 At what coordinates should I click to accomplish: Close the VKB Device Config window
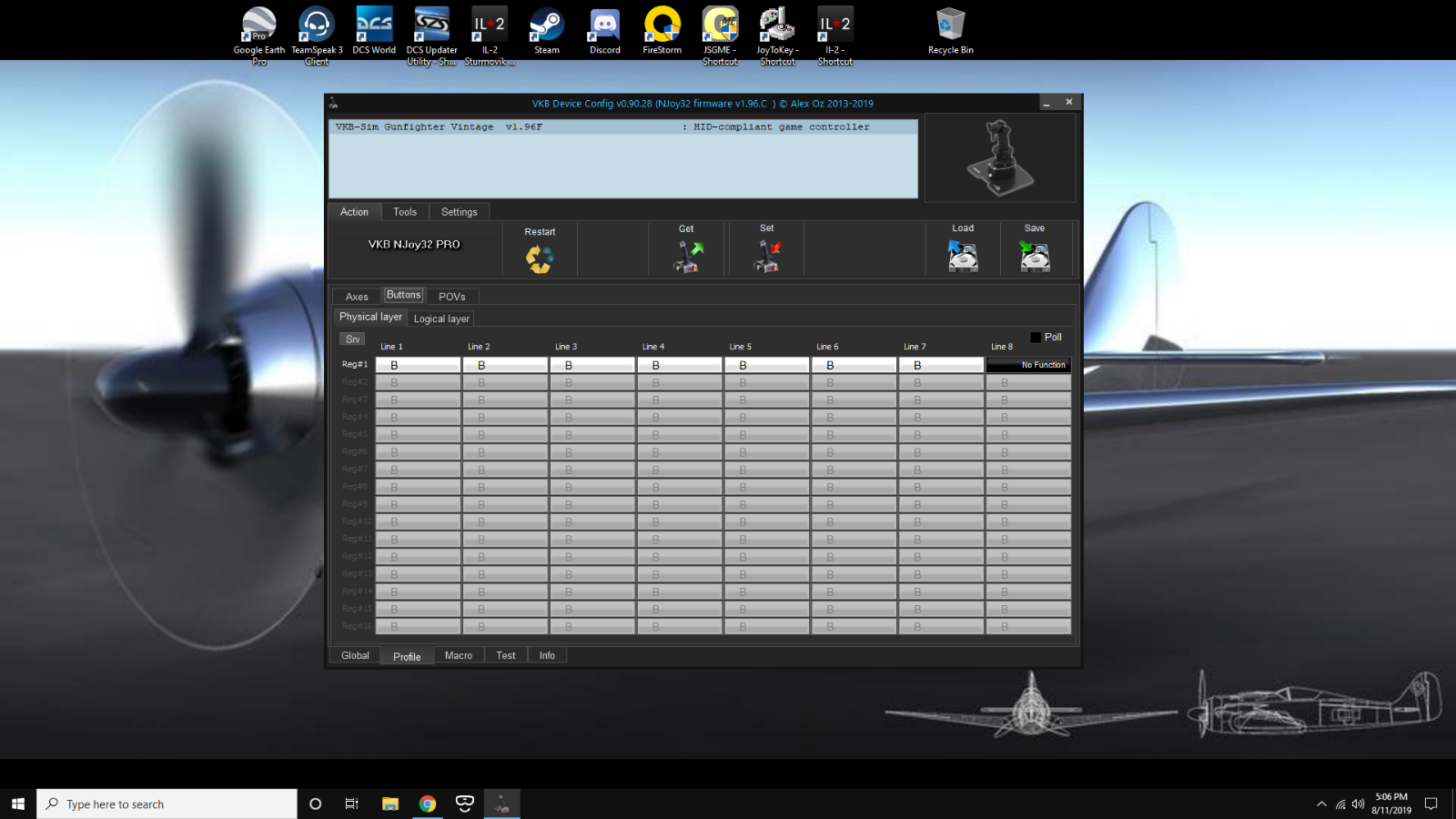click(1069, 102)
